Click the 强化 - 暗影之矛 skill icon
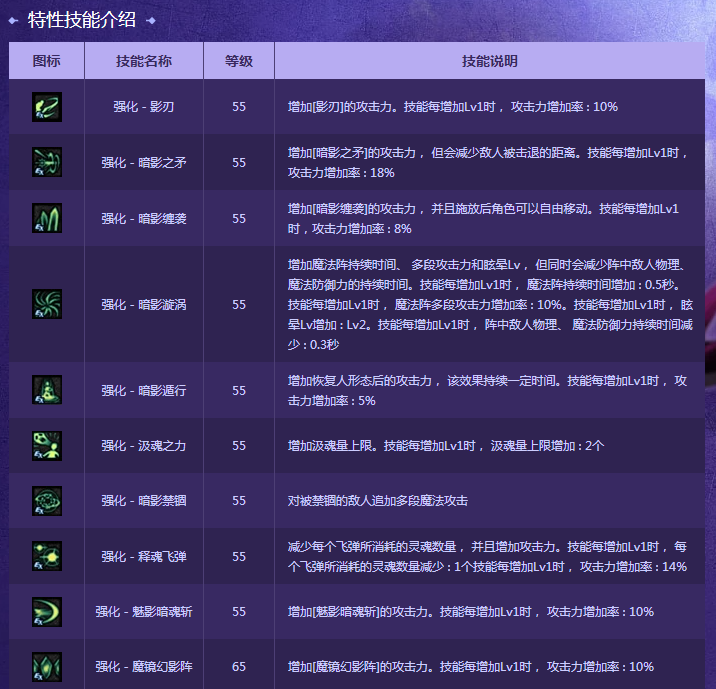The image size is (716, 689). pyautogui.click(x=47, y=162)
